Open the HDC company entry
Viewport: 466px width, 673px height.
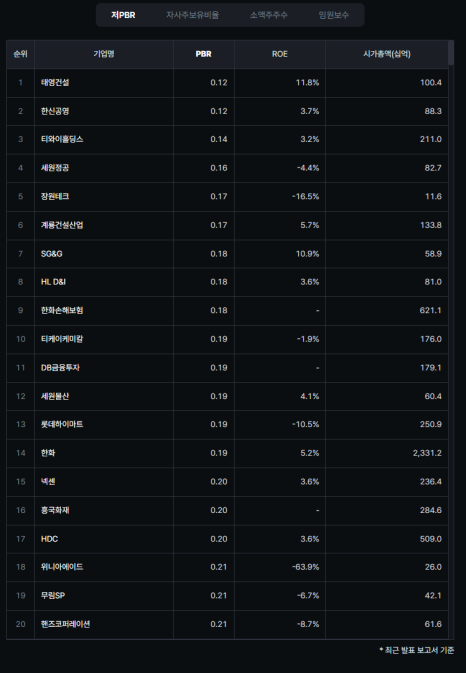coord(49,539)
